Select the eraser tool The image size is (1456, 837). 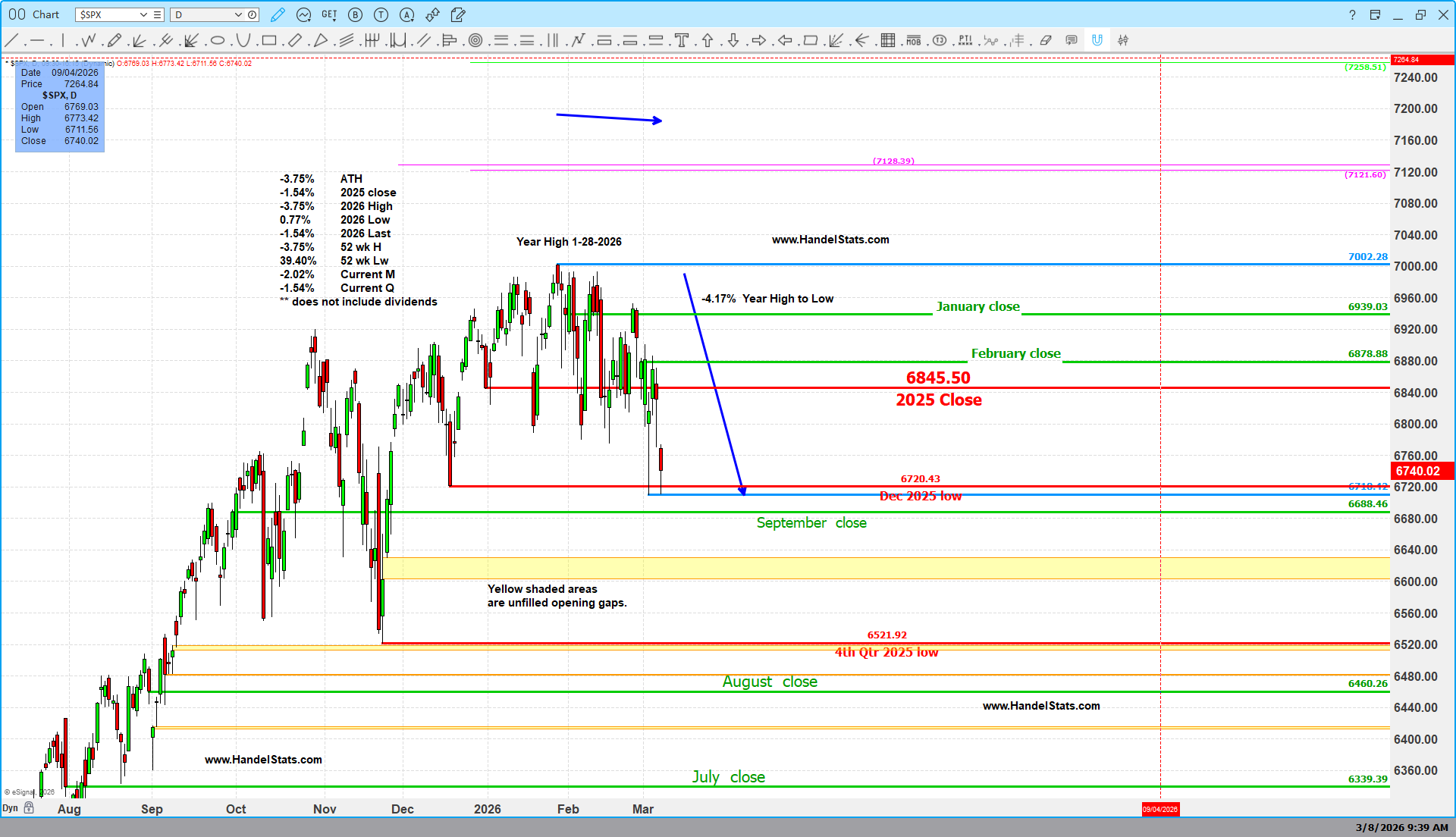tap(1046, 40)
